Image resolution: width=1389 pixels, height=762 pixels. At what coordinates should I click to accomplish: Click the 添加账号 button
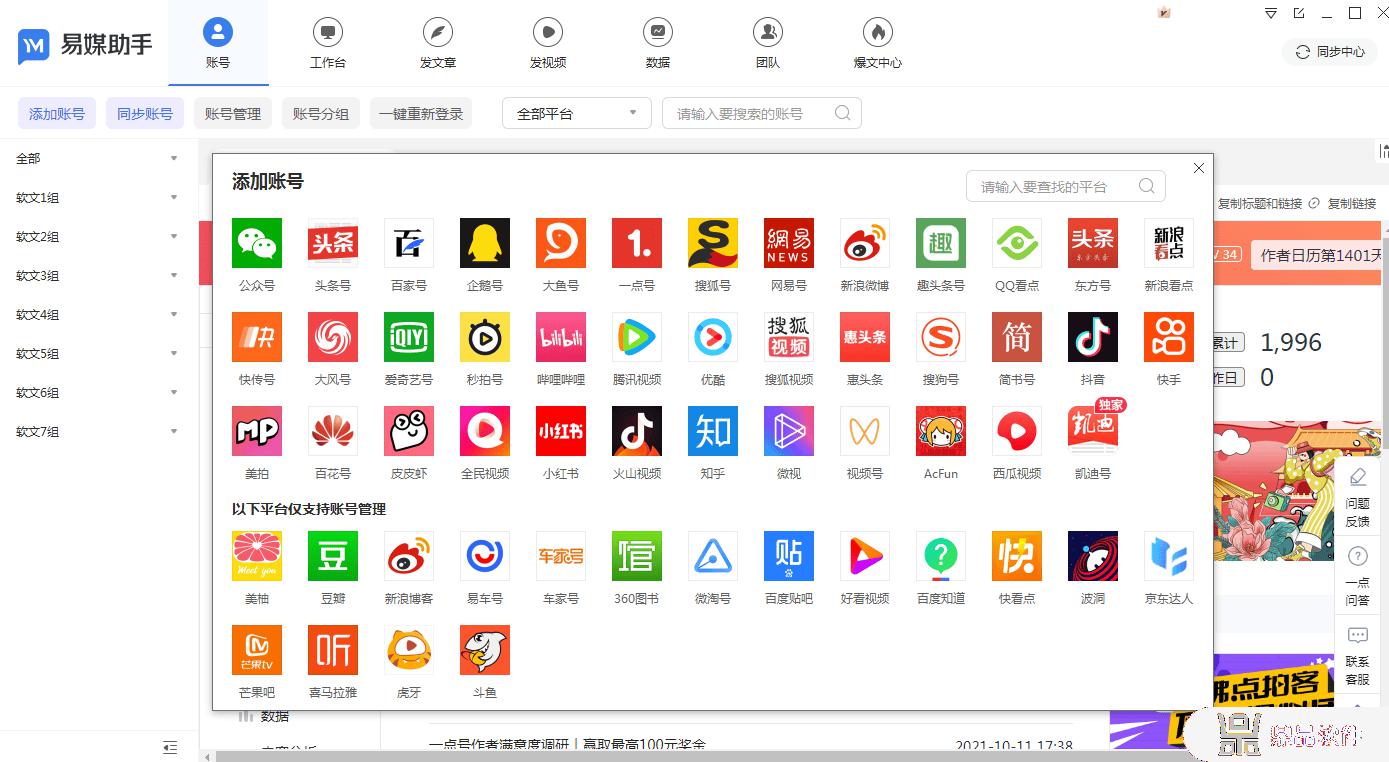[57, 113]
